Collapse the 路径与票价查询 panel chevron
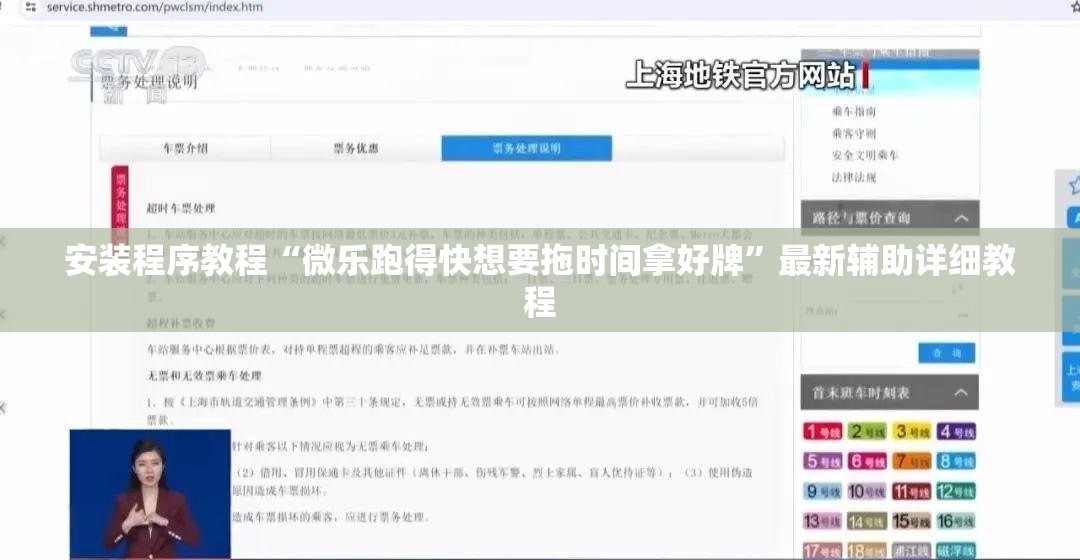1080x560 pixels. tap(962, 218)
